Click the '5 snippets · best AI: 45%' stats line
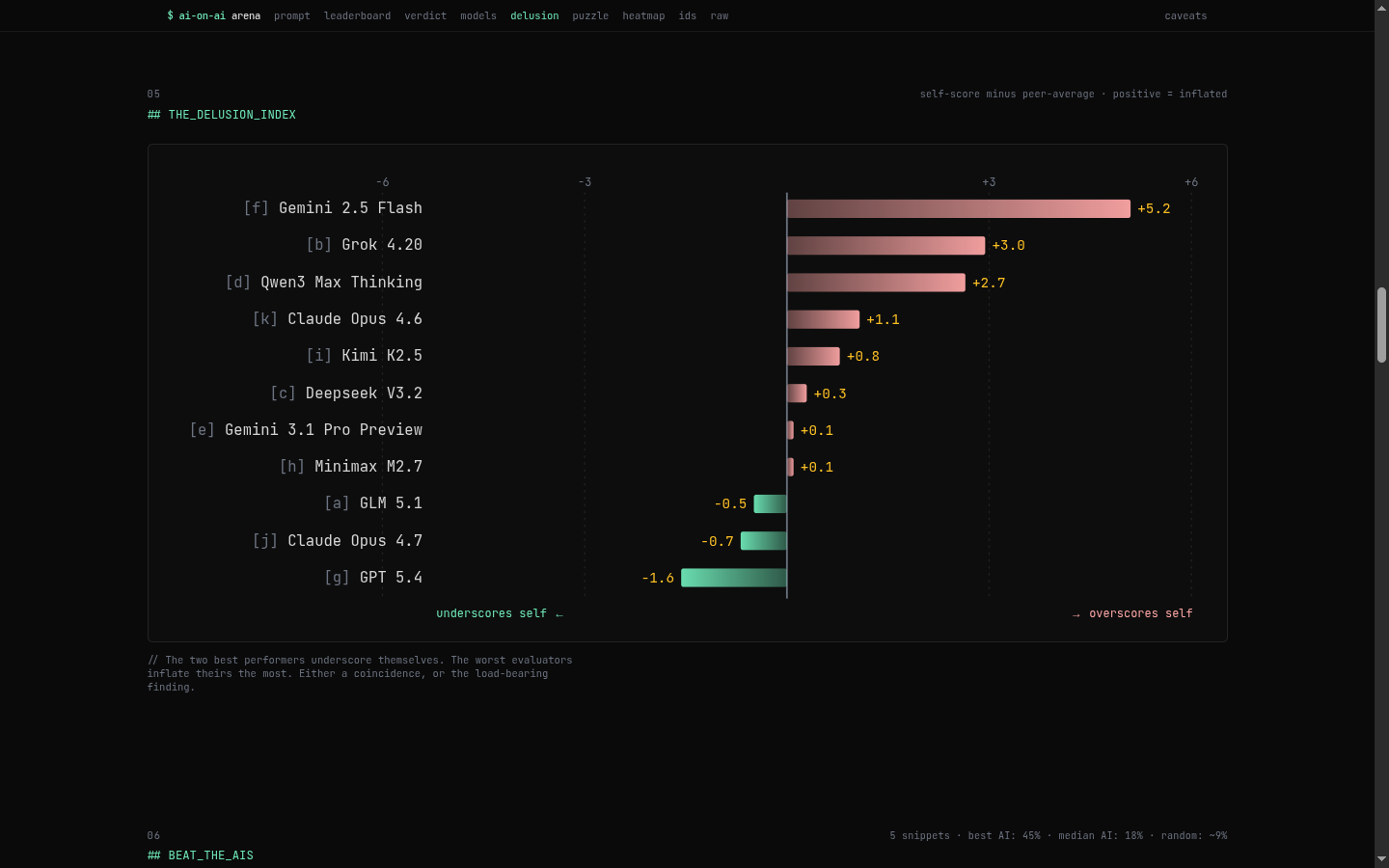The height and width of the screenshot is (868, 1389). 1058,836
